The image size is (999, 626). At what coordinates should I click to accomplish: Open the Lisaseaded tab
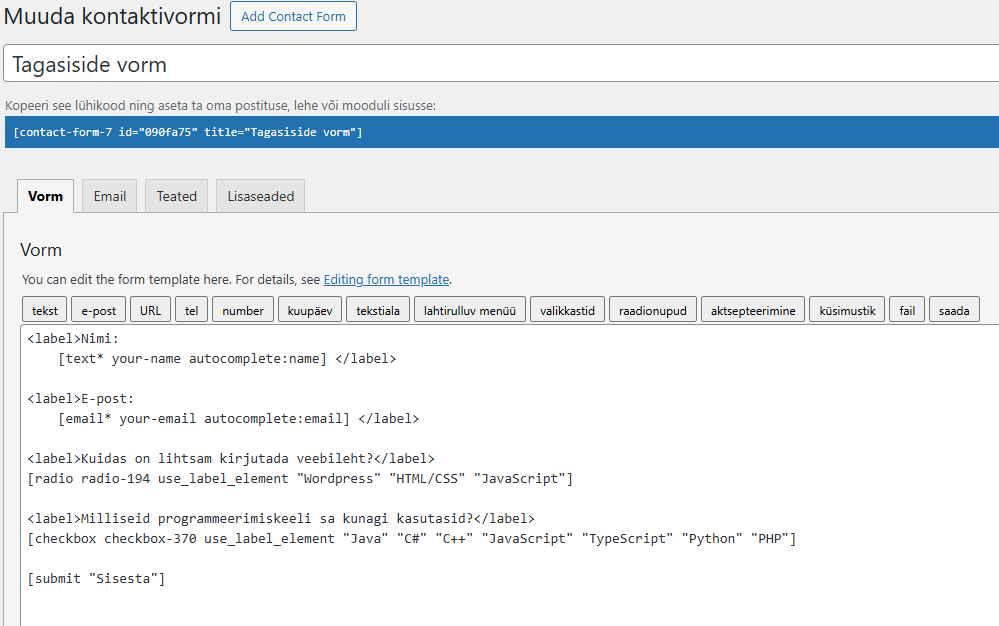tap(260, 196)
